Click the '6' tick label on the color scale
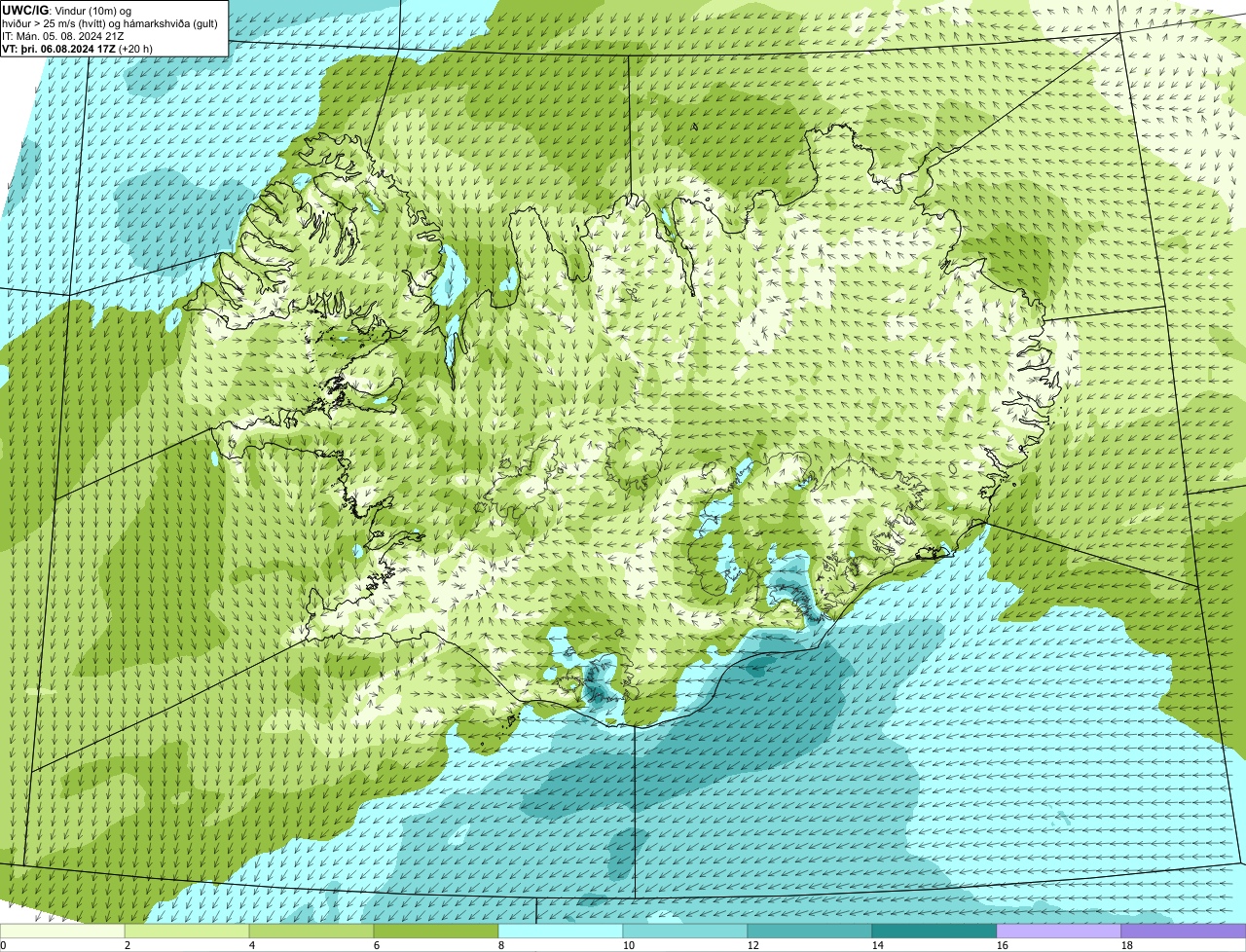The width and height of the screenshot is (1246, 952). pos(377,945)
